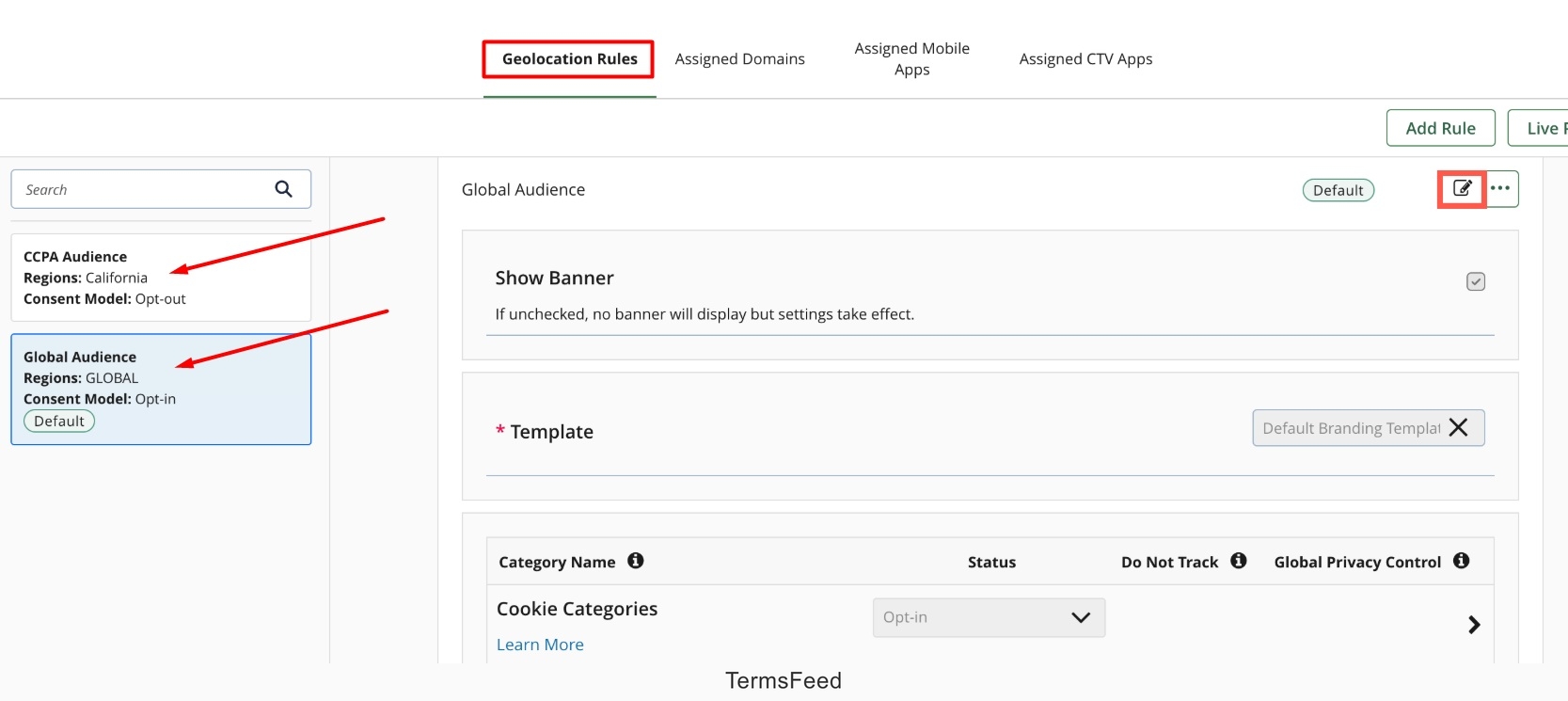Click the Status column header

[991, 562]
